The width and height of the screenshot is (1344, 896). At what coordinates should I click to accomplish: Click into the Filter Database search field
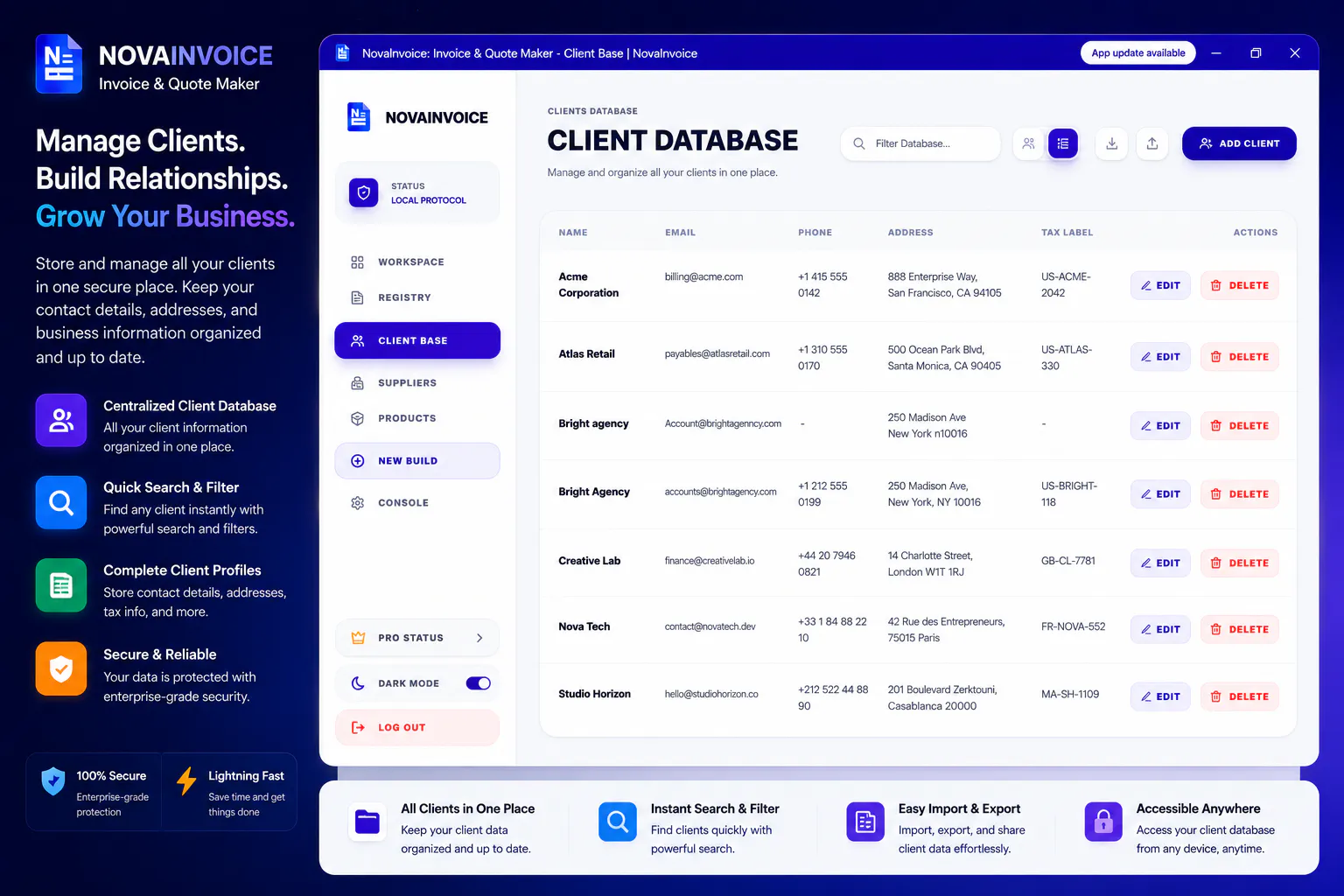[x=920, y=143]
